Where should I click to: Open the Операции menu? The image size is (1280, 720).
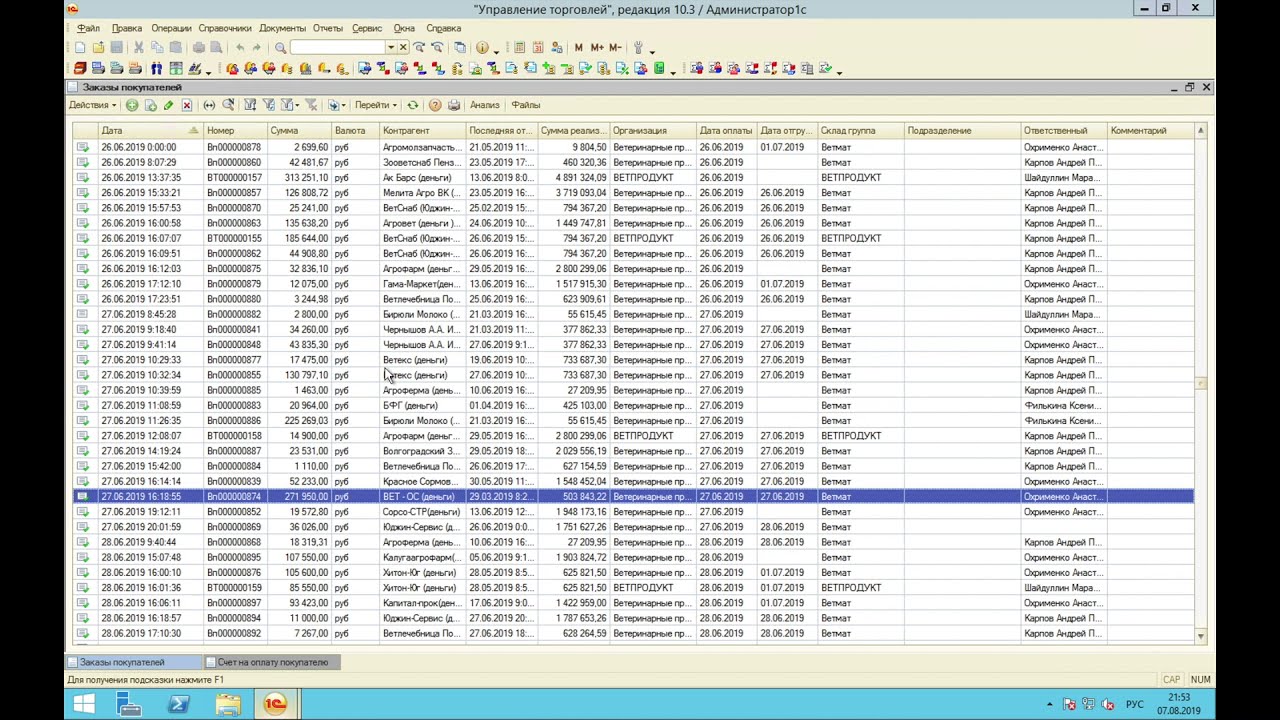[x=171, y=28]
